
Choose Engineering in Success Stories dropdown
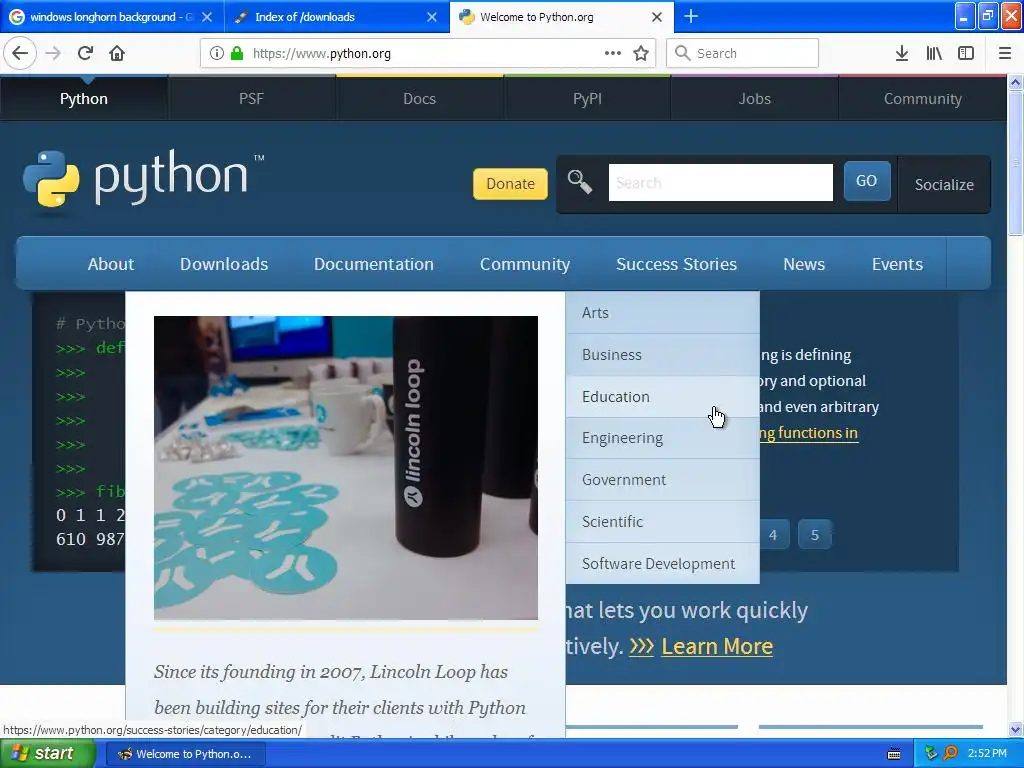coord(662,438)
